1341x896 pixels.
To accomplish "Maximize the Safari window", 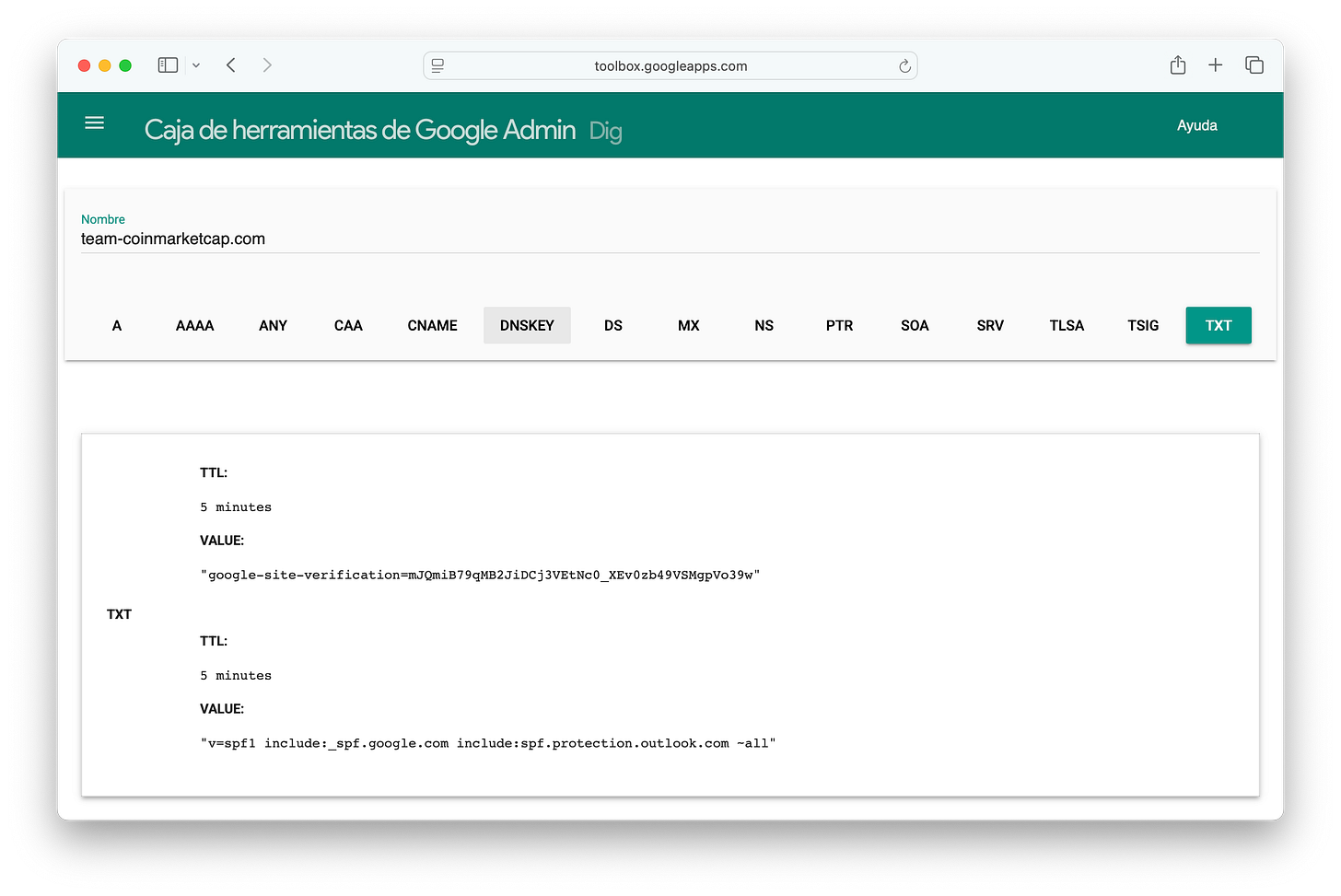I will click(125, 65).
